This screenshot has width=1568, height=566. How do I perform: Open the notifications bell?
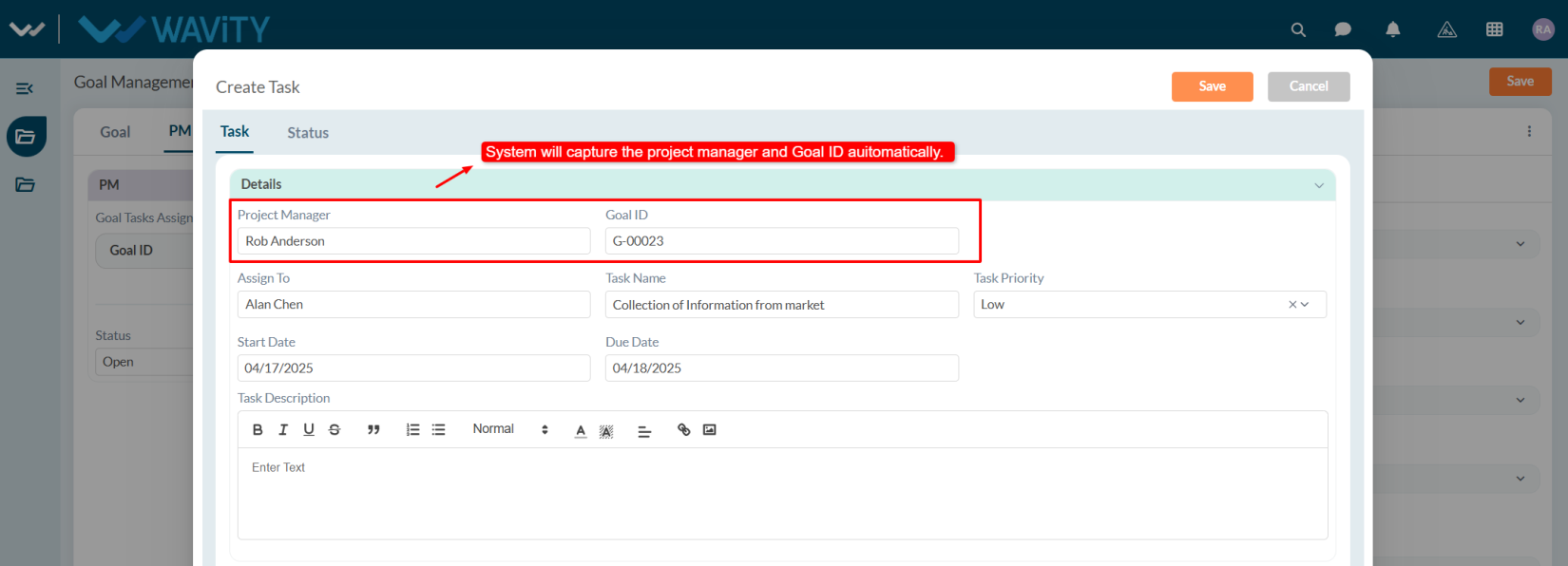[1393, 29]
